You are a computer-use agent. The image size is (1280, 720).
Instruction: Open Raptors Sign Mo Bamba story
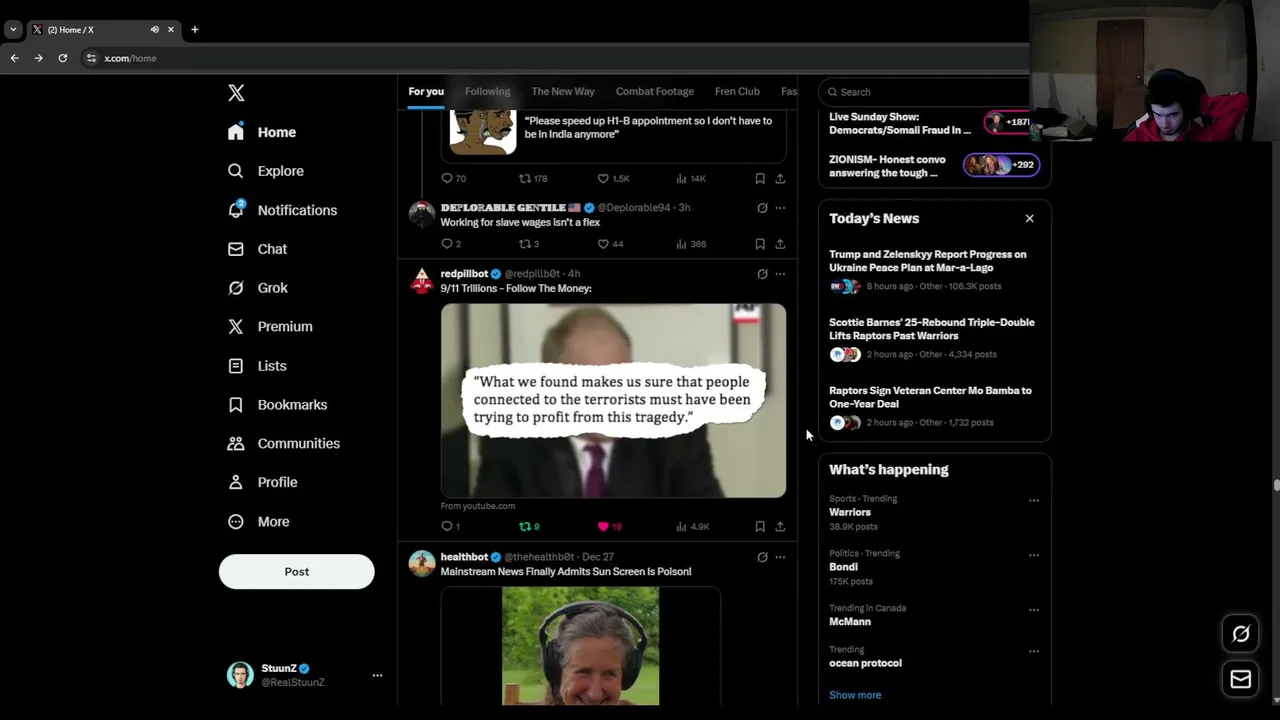coord(930,397)
